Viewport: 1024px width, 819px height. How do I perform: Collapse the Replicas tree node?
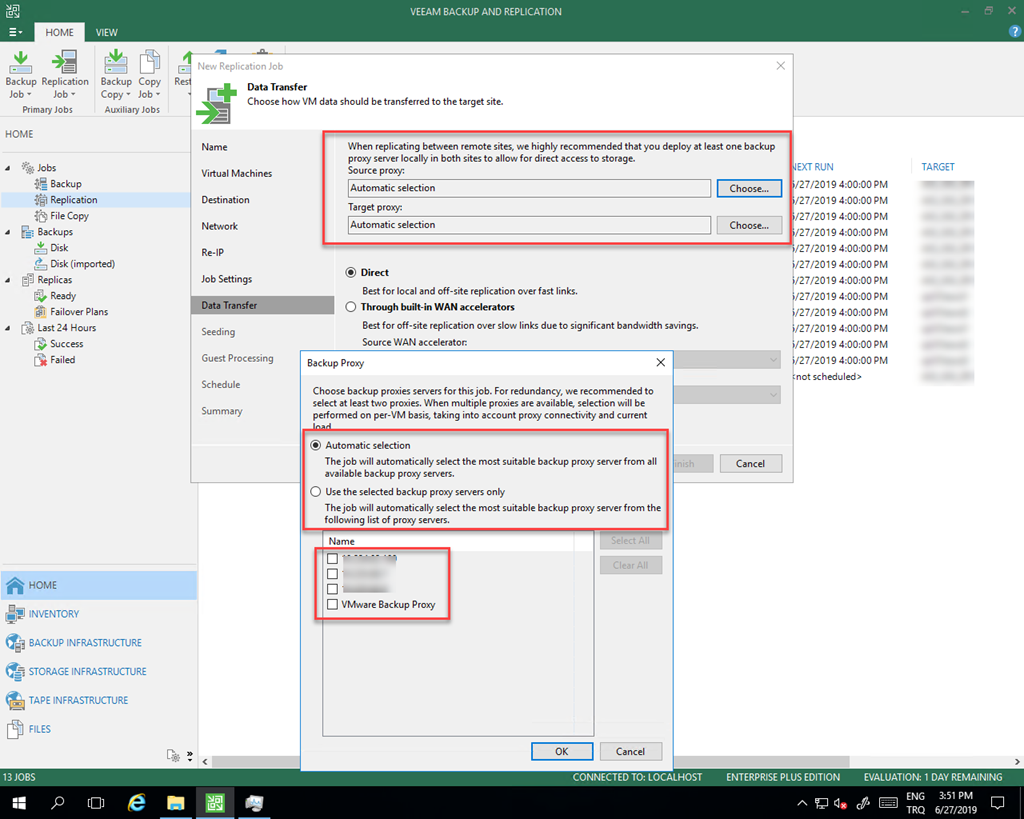pyautogui.click(x=8, y=280)
